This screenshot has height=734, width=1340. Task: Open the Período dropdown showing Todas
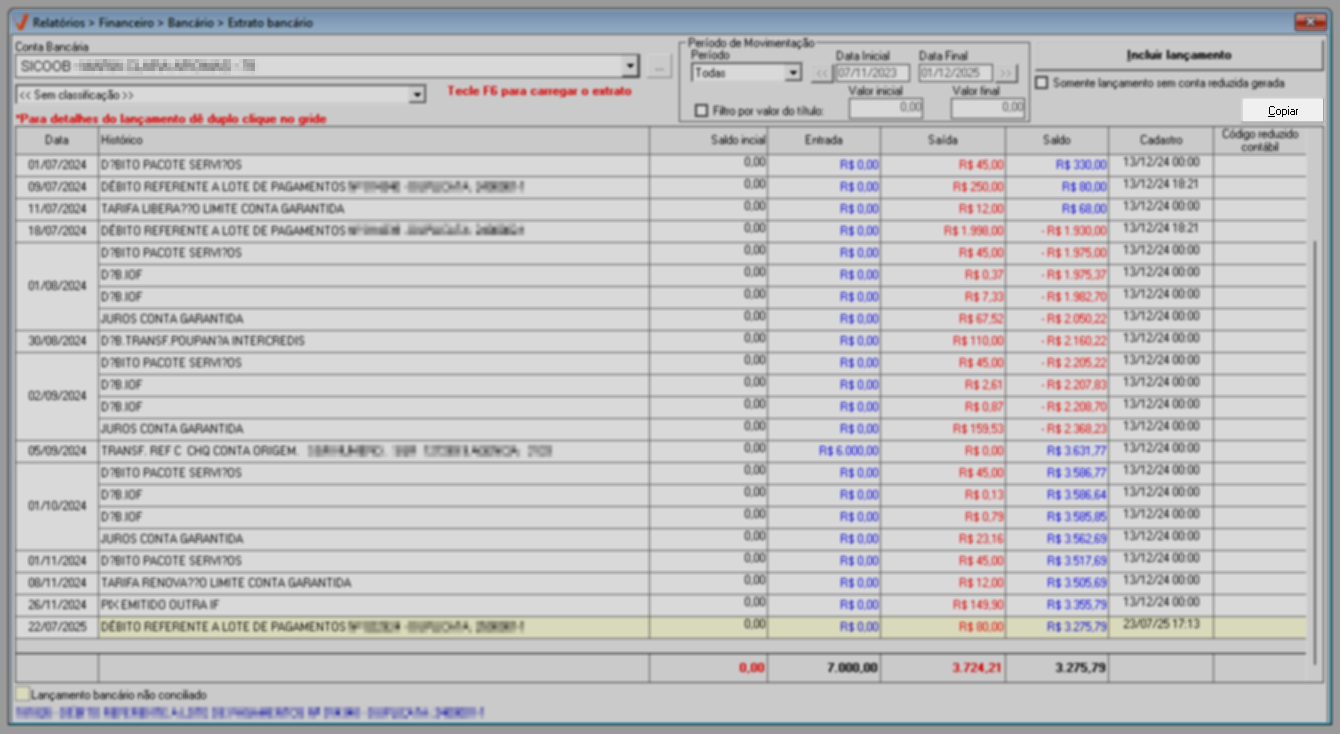coord(793,73)
